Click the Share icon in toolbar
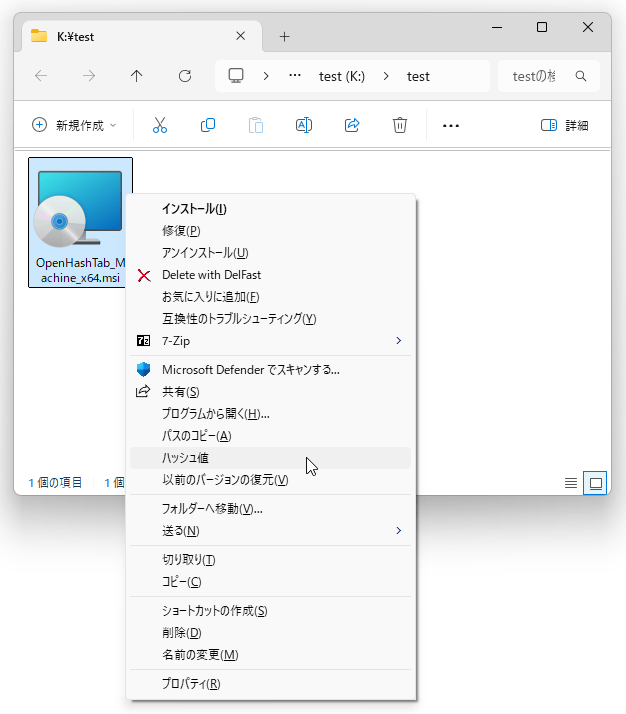626x714 pixels. pos(352,125)
